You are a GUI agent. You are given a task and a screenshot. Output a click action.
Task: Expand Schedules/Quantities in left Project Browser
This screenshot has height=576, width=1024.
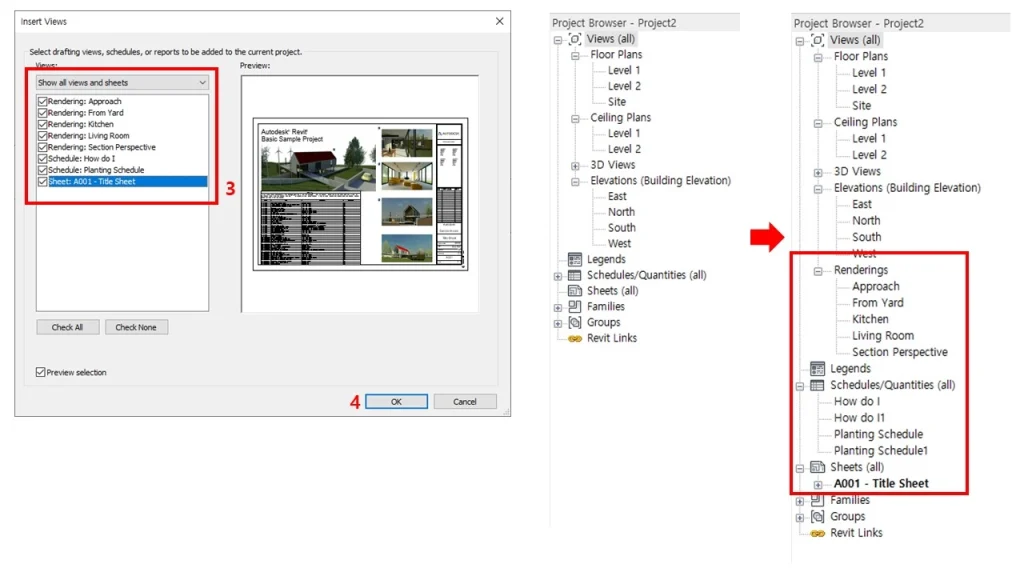click(558, 276)
